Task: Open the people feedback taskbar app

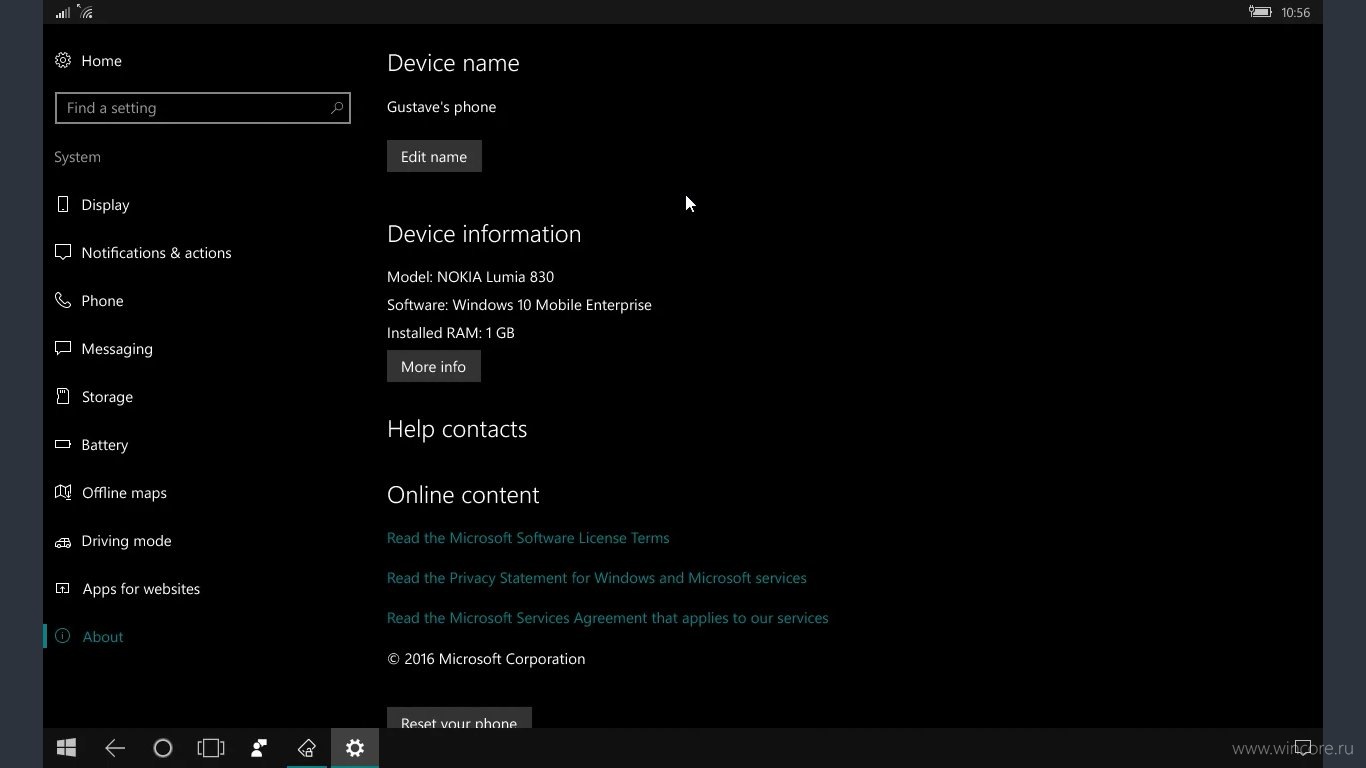Action: 259,748
